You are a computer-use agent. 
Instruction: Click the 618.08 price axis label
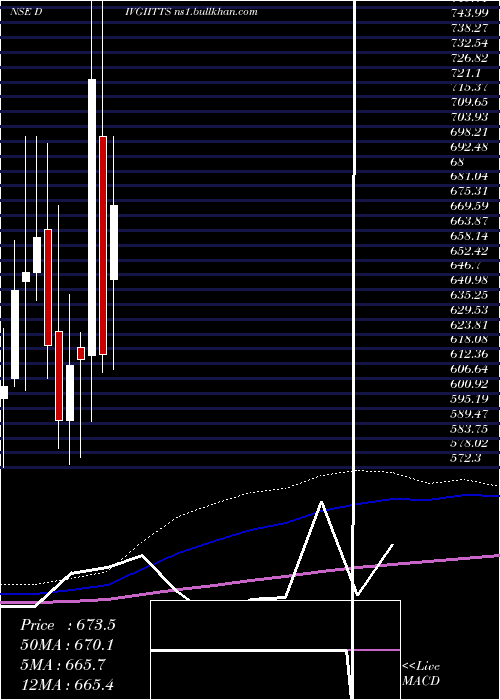coord(469,339)
